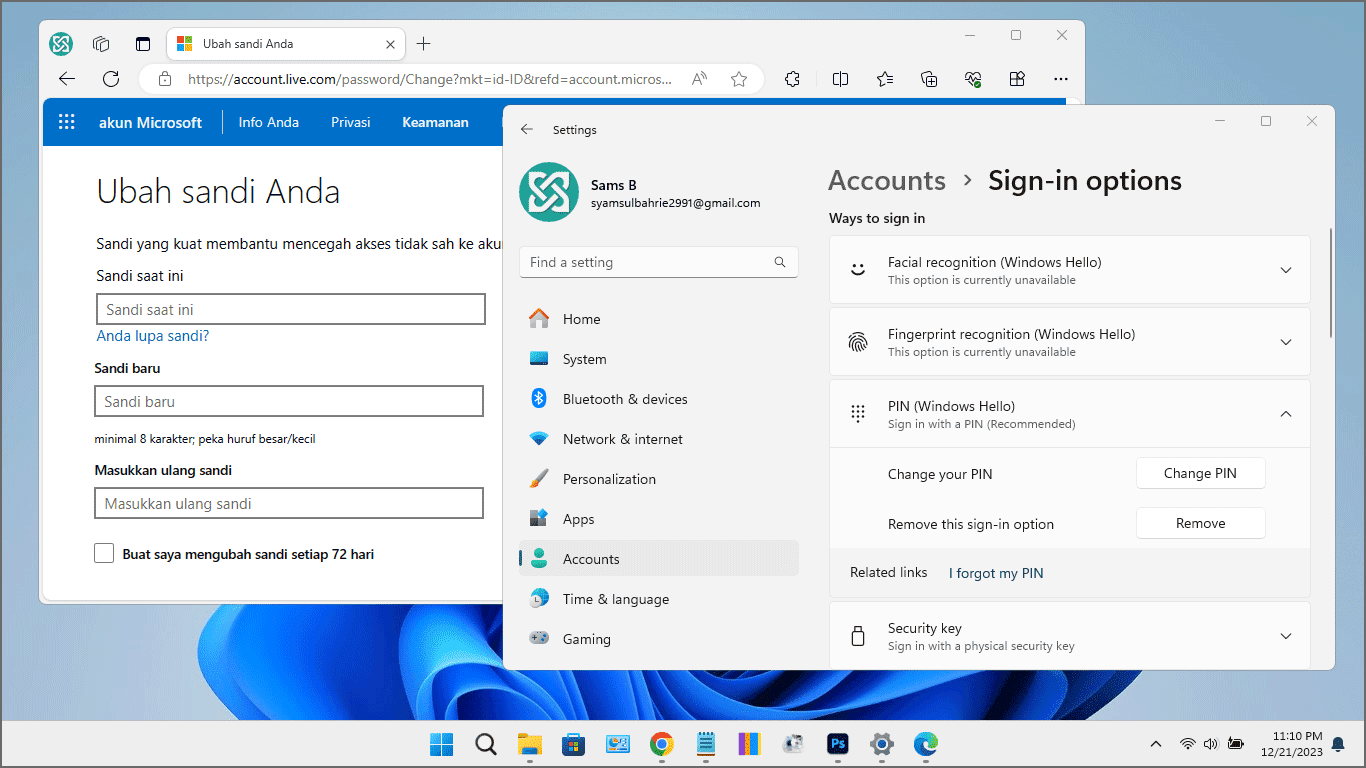The width and height of the screenshot is (1366, 768).
Task: Click the 'Masukkan ulang sandi' field
Action: coord(289,503)
